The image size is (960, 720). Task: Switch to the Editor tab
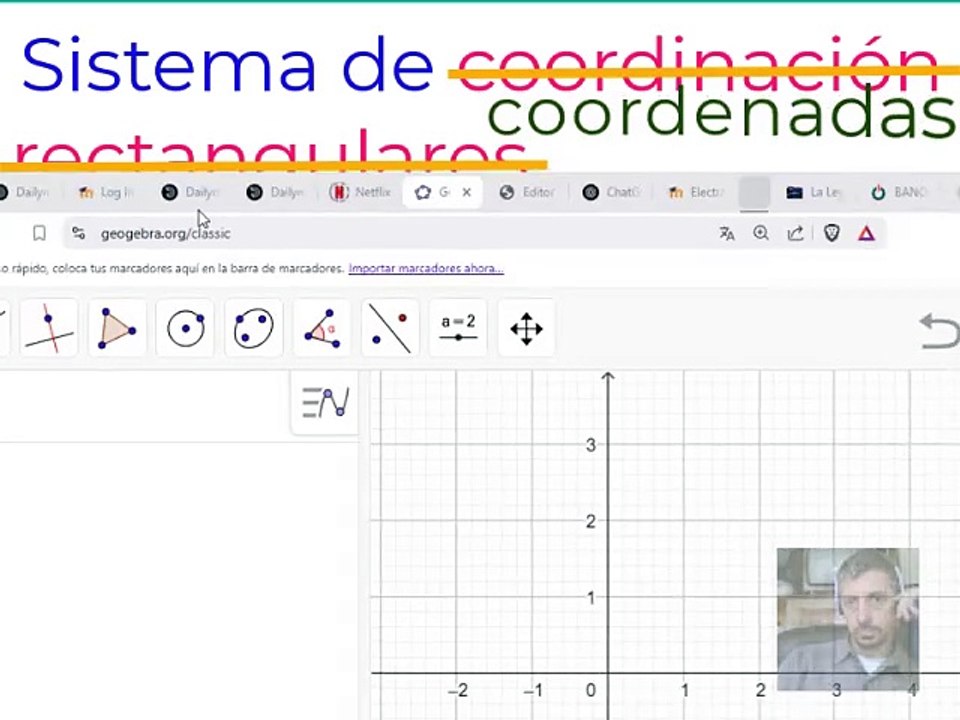pyautogui.click(x=527, y=192)
